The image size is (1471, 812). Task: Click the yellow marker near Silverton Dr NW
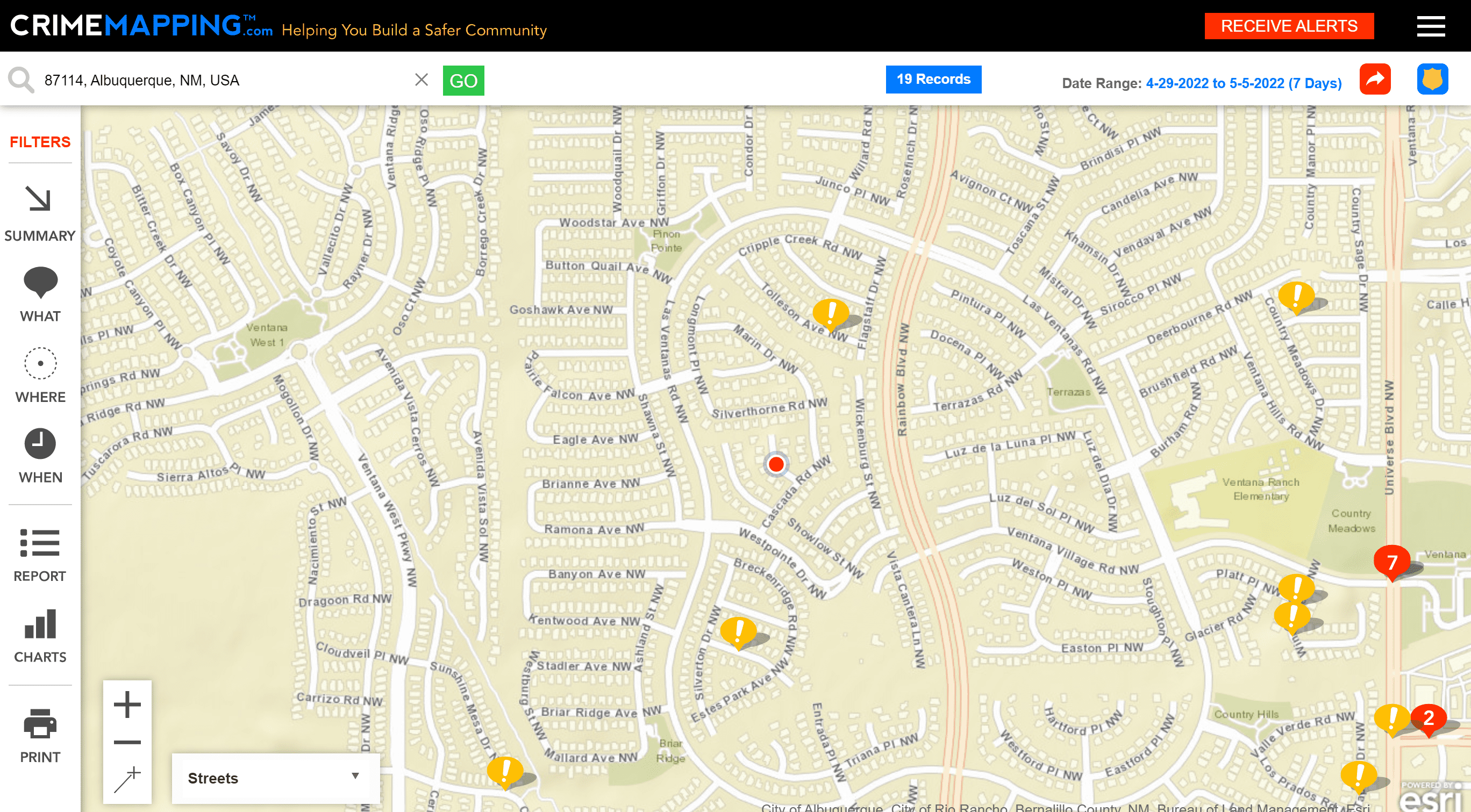[738, 633]
